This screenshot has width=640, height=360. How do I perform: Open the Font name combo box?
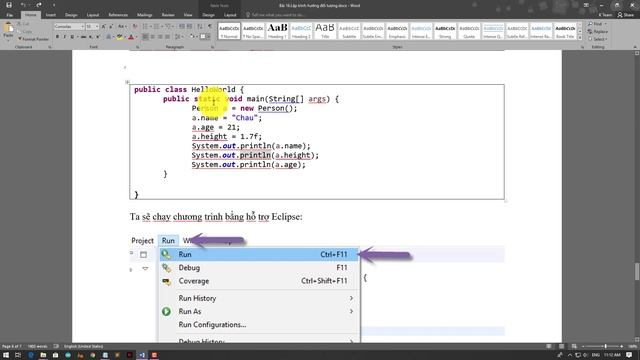pyautogui.click(x=69, y=27)
